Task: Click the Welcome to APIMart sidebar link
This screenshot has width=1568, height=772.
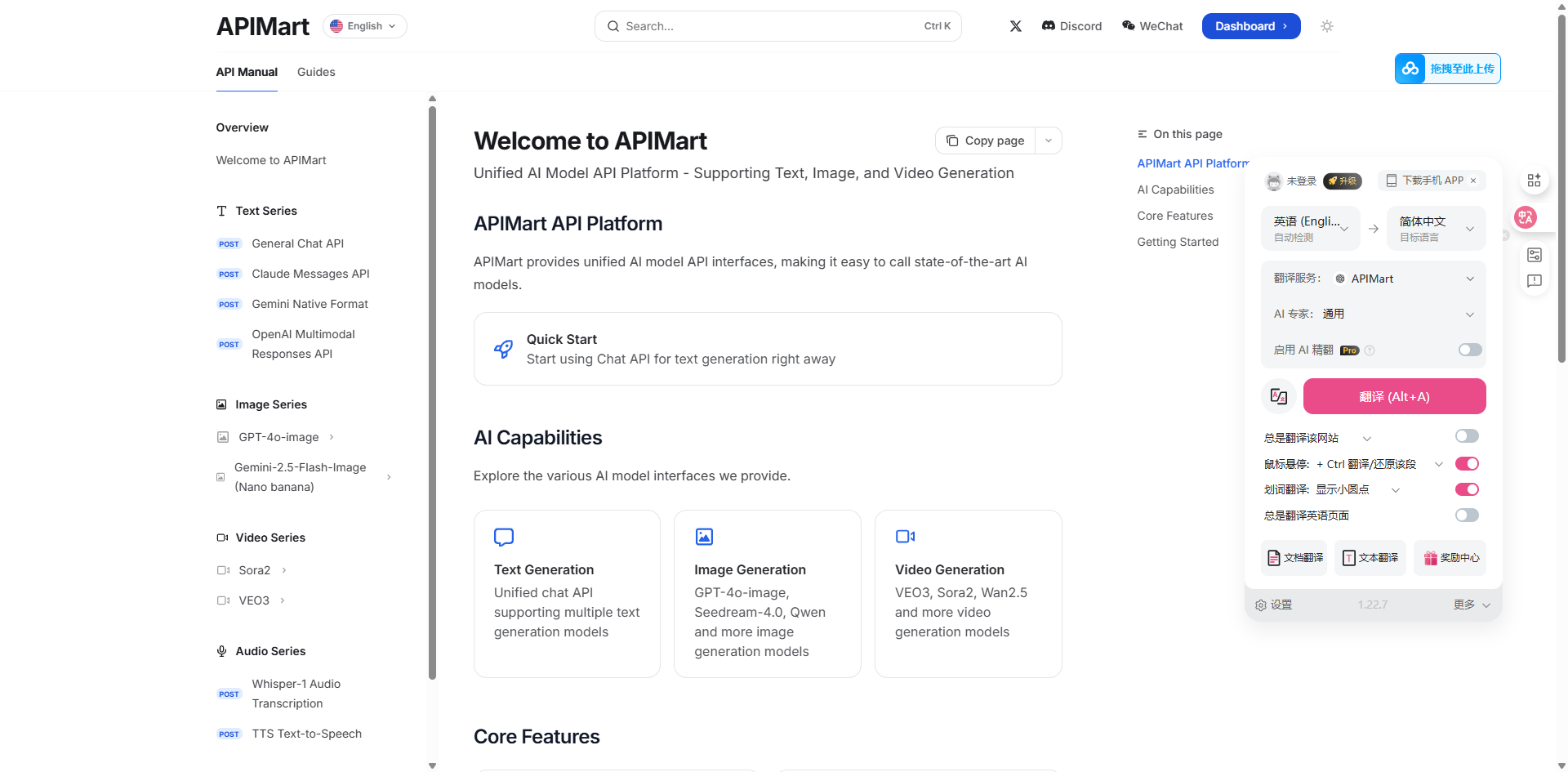Action: pos(271,160)
